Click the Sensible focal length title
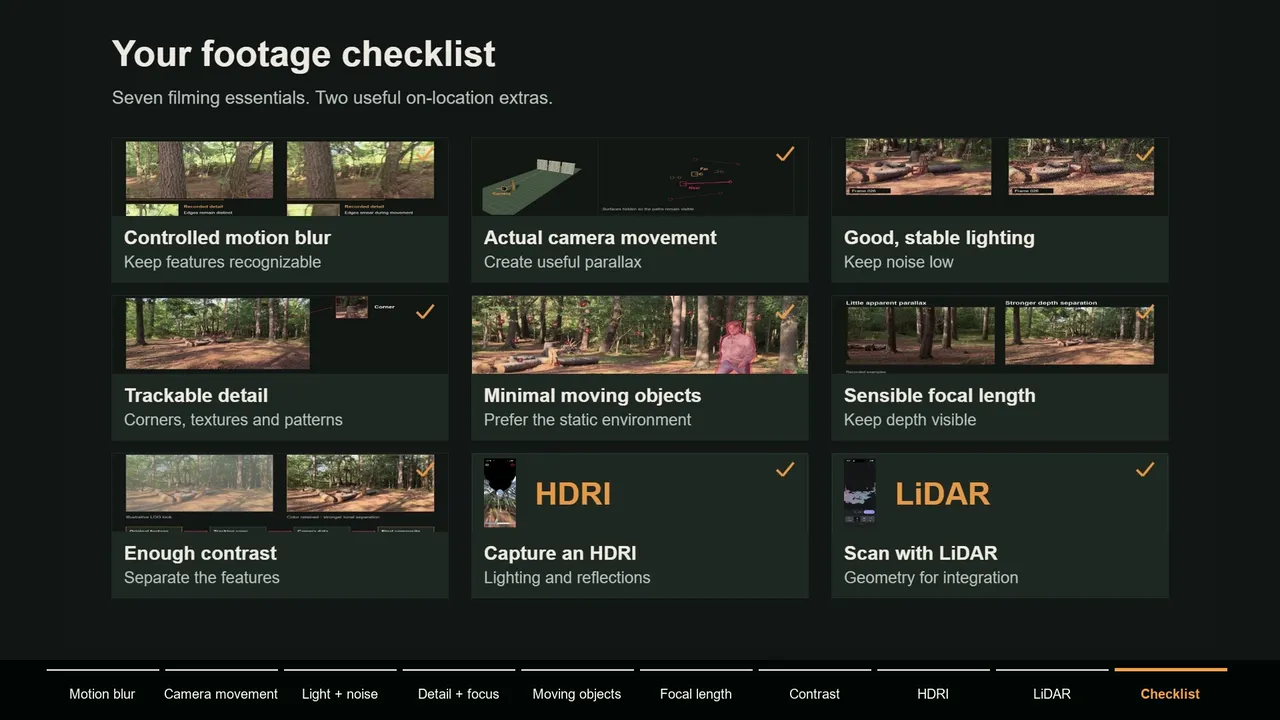This screenshot has height=720, width=1280. point(939,396)
